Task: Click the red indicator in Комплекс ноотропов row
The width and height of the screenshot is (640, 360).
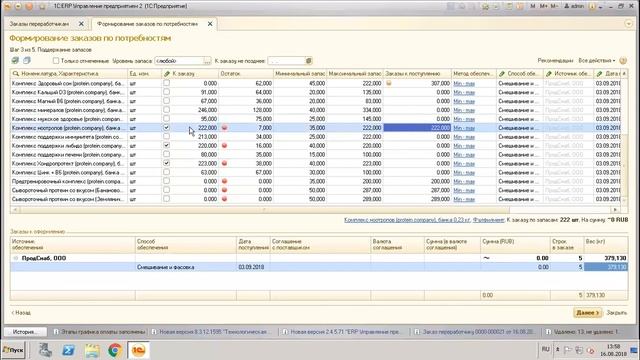Action: 224,128
